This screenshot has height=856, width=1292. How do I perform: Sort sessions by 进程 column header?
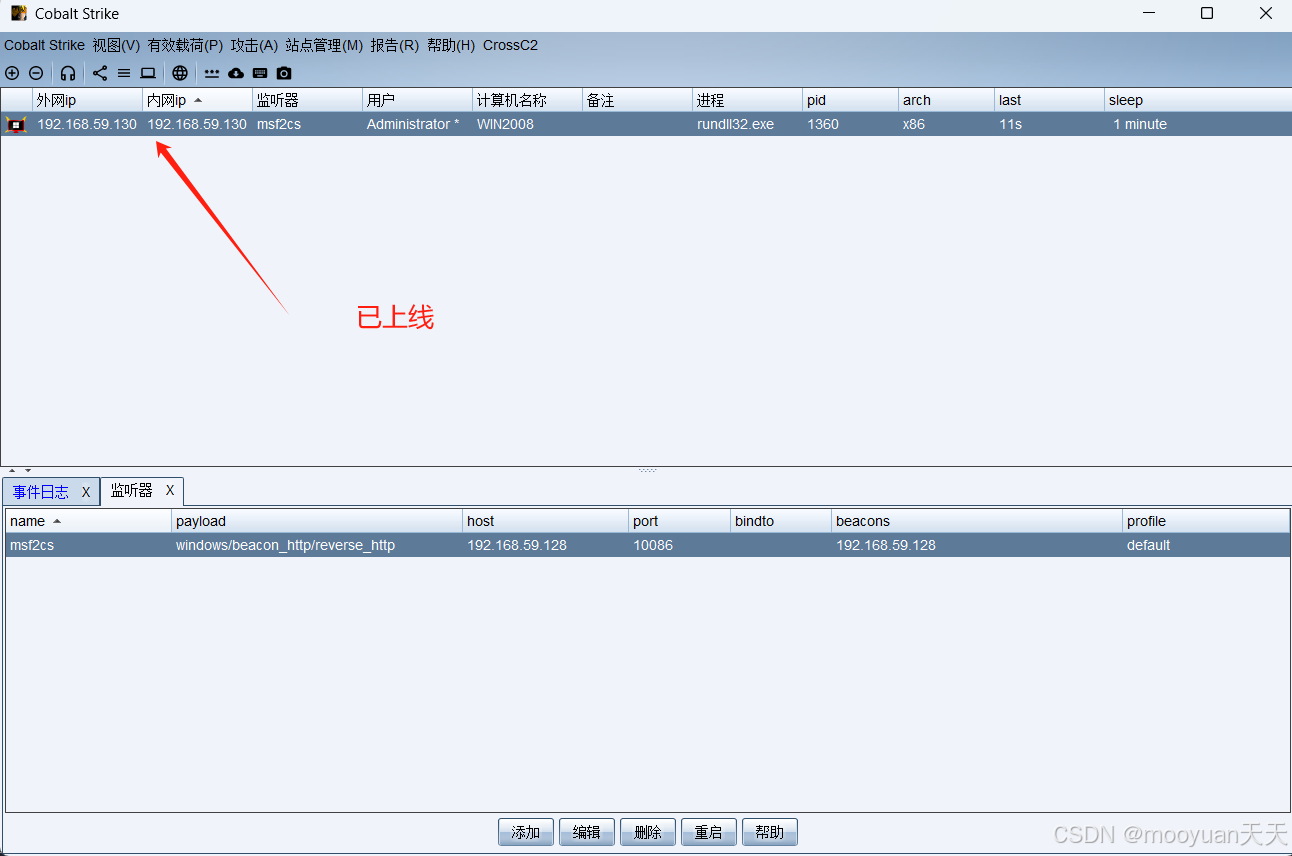pyautogui.click(x=748, y=100)
